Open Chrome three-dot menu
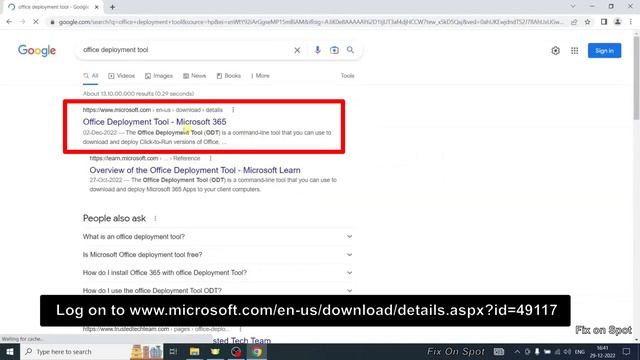 tap(631, 22)
